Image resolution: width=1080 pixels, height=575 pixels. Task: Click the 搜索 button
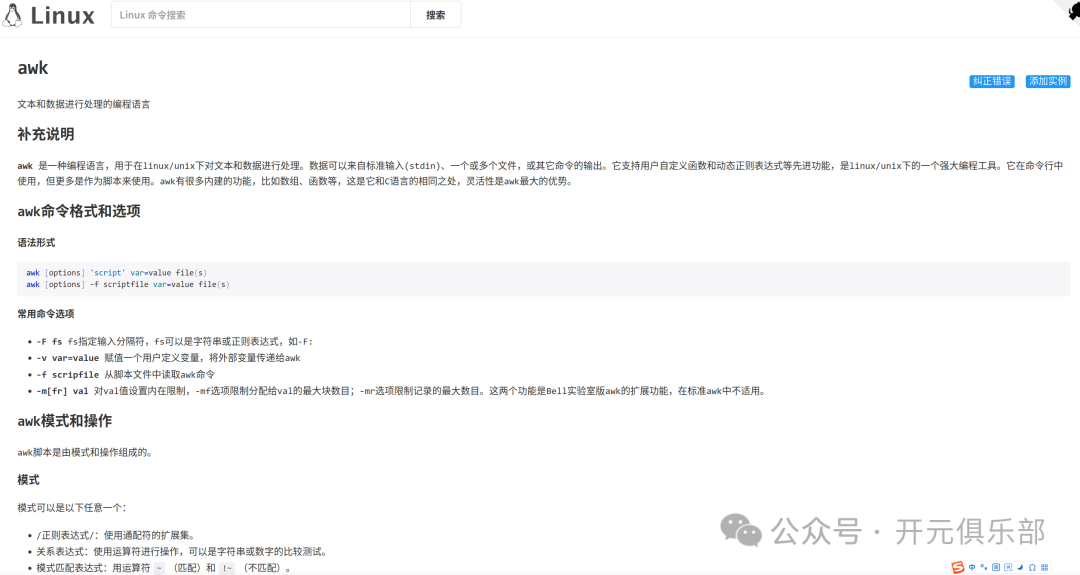pyautogui.click(x=435, y=14)
